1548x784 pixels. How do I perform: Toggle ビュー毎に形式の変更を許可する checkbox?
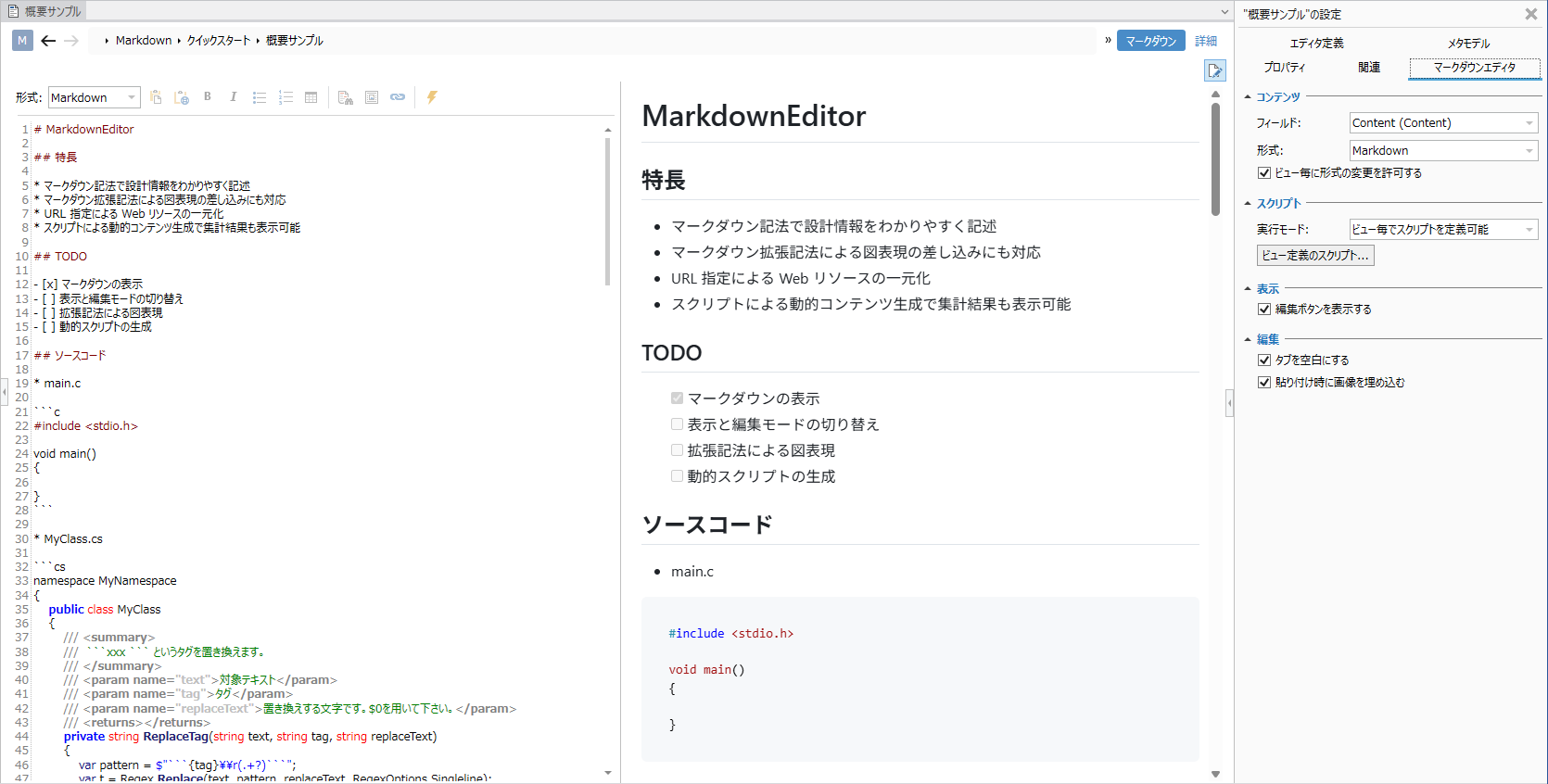(1264, 173)
